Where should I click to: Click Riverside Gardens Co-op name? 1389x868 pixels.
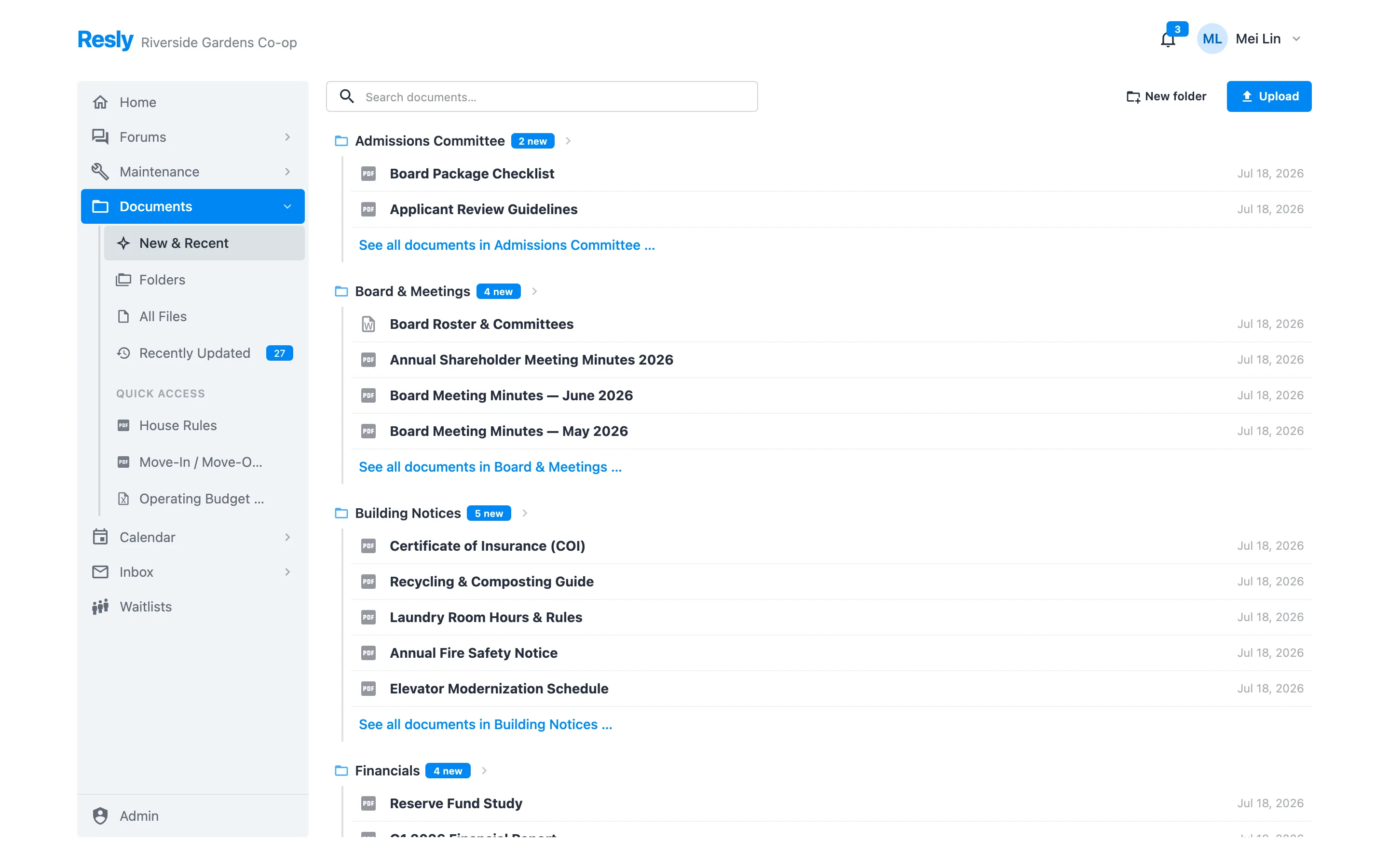218,42
